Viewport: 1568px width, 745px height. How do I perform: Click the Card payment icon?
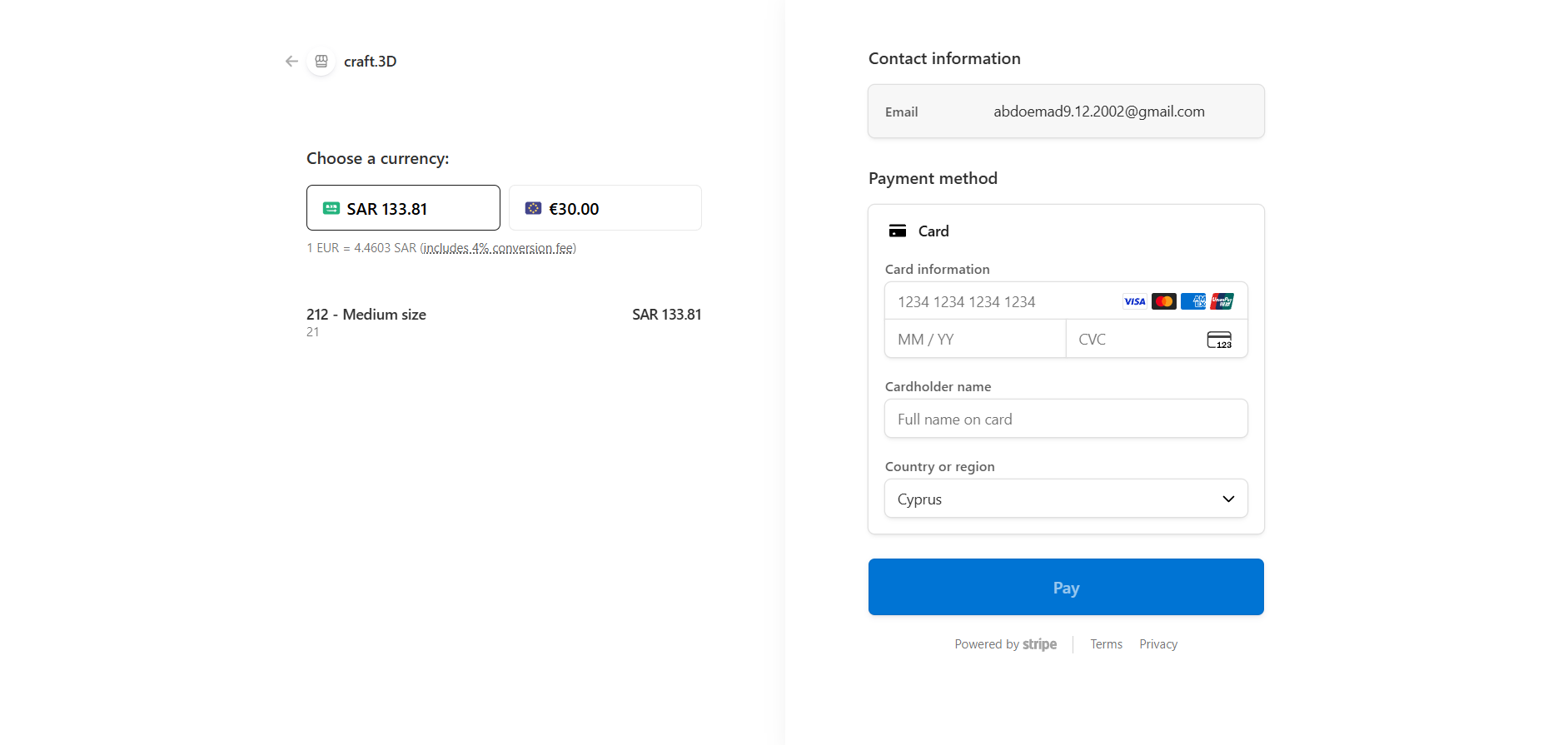pos(898,231)
